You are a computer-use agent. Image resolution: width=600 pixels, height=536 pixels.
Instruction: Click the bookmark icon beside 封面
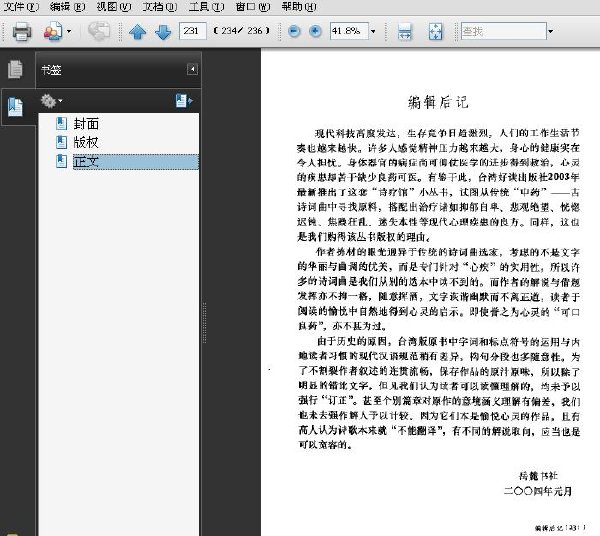(x=61, y=124)
